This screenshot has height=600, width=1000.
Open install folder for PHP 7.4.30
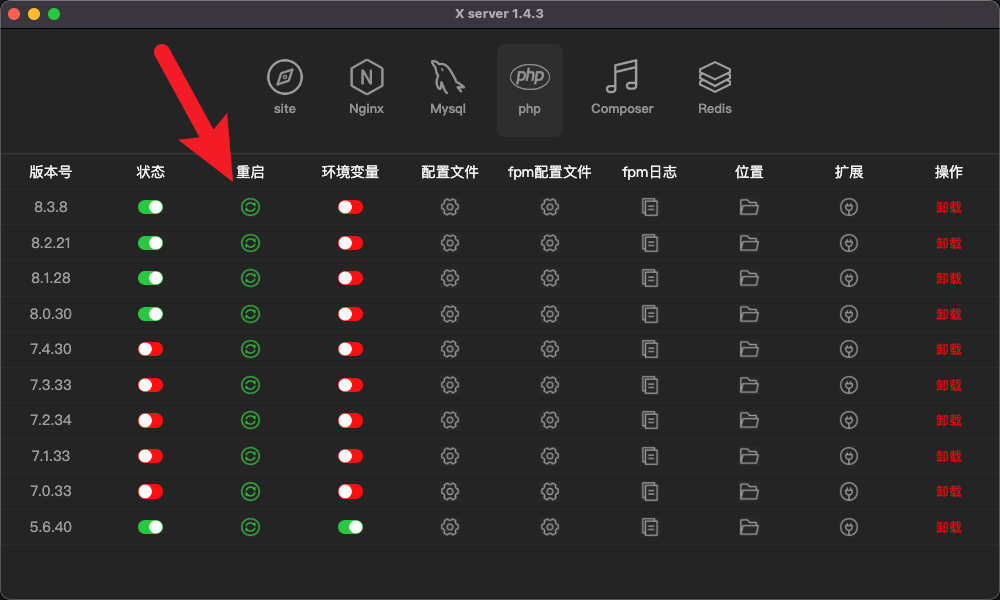pyautogui.click(x=749, y=349)
